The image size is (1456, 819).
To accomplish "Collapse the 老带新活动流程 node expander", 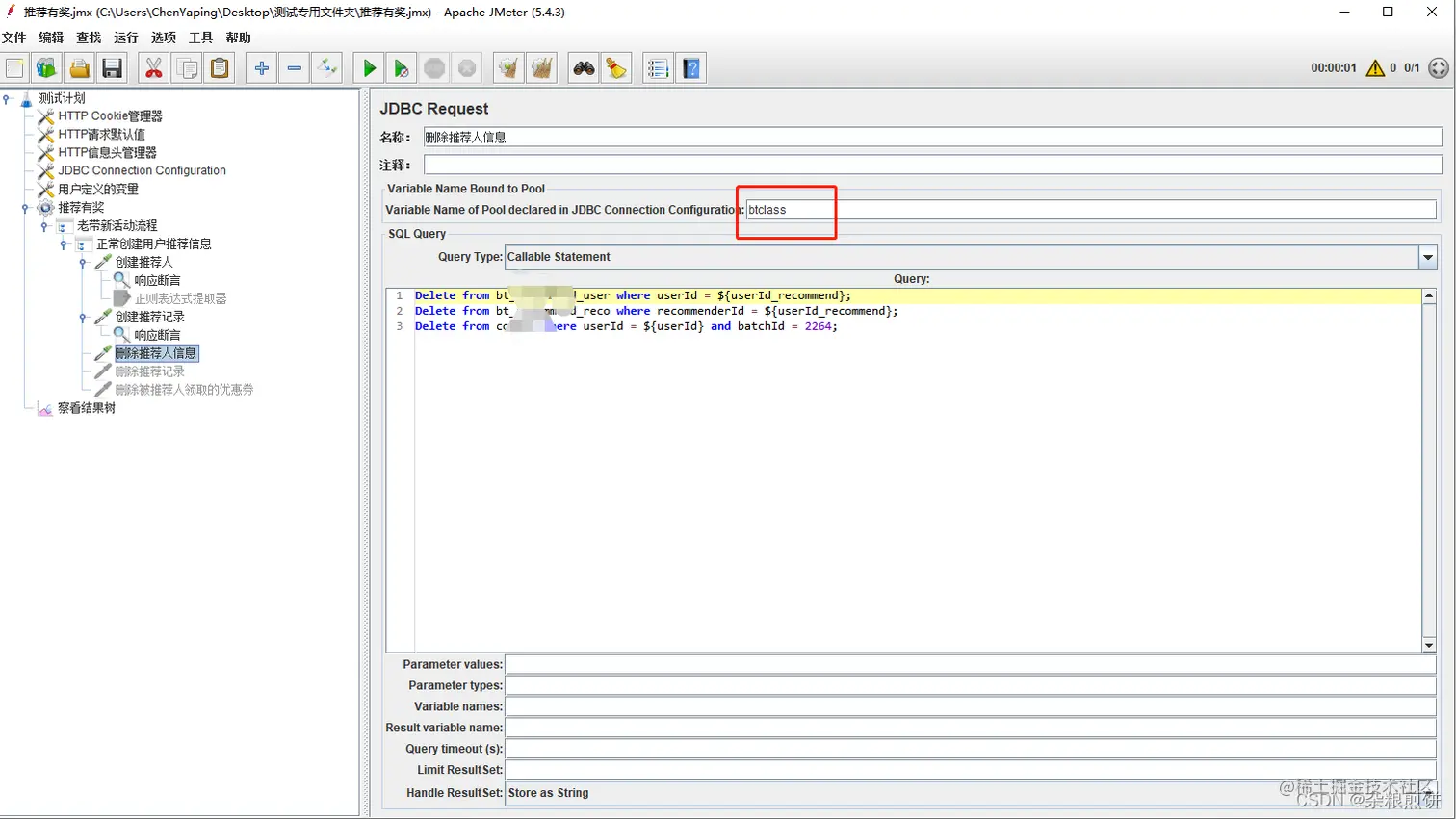I will click(44, 226).
